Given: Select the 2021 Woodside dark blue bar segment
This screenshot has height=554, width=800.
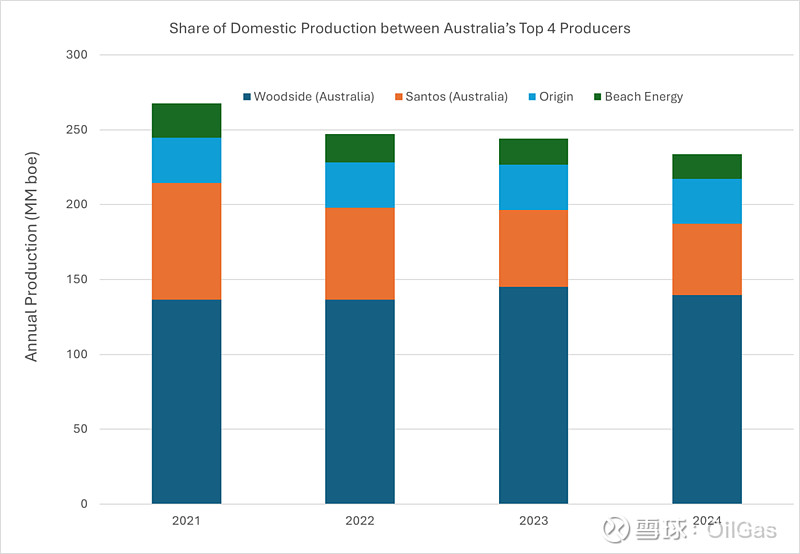Looking at the screenshot, I should coord(187,401).
